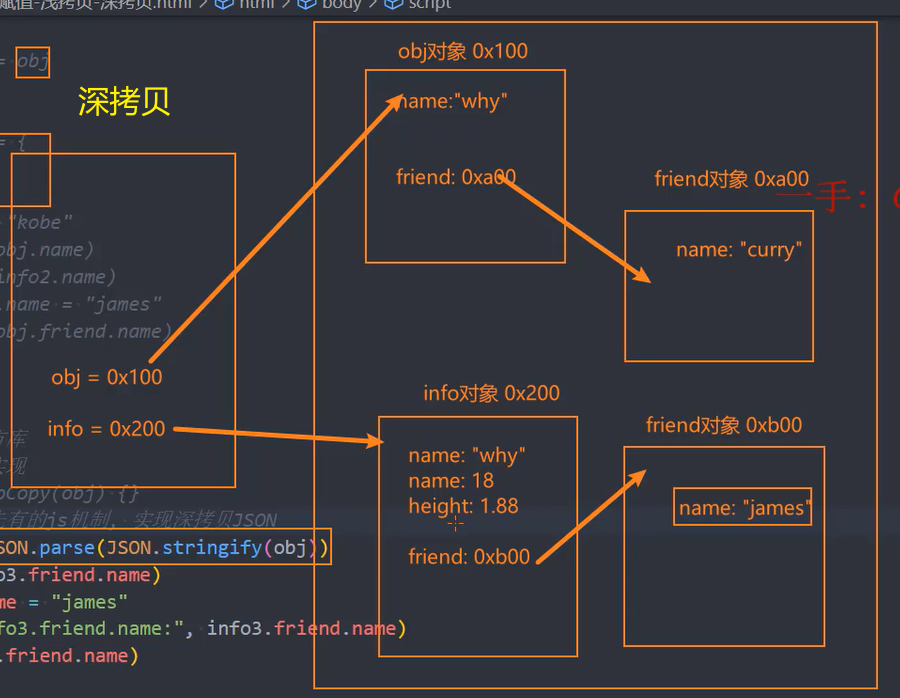Image resolution: width=900 pixels, height=698 pixels.
Task: Click the 'stringify' method in the code
Action: click(211, 548)
